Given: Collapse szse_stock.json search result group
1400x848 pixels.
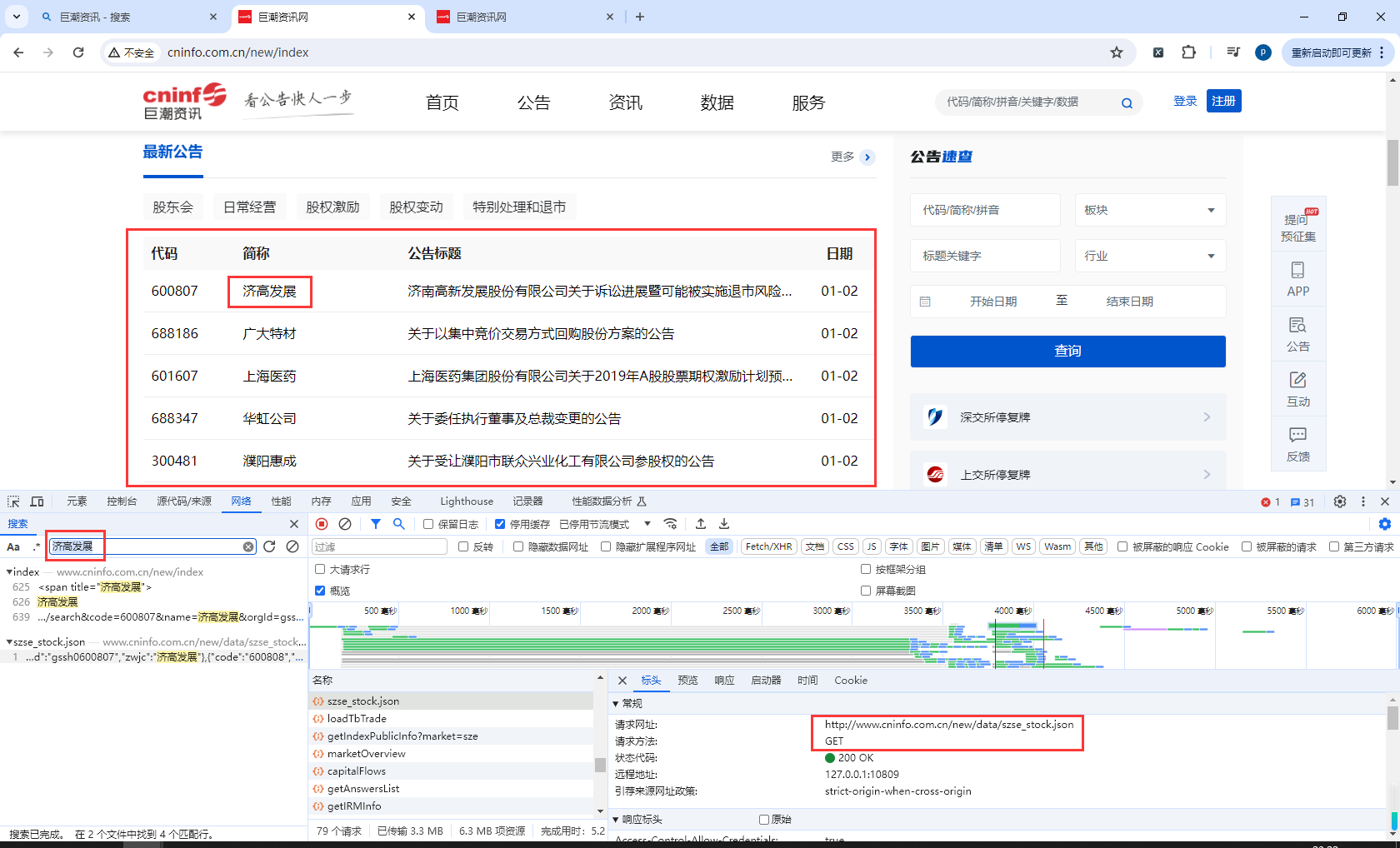Looking at the screenshot, I should 9,642.
